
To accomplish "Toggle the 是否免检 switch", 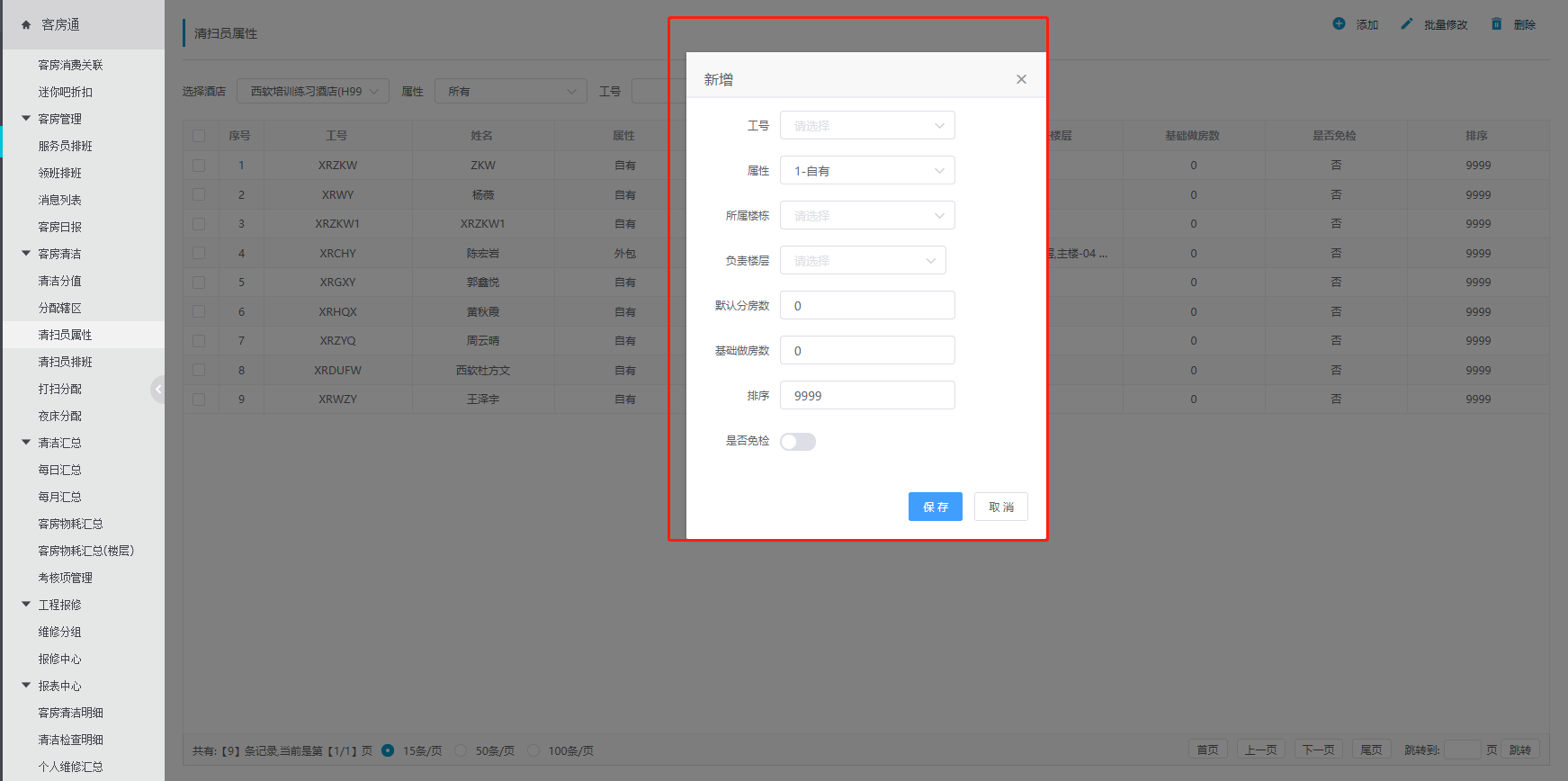I will click(x=798, y=442).
